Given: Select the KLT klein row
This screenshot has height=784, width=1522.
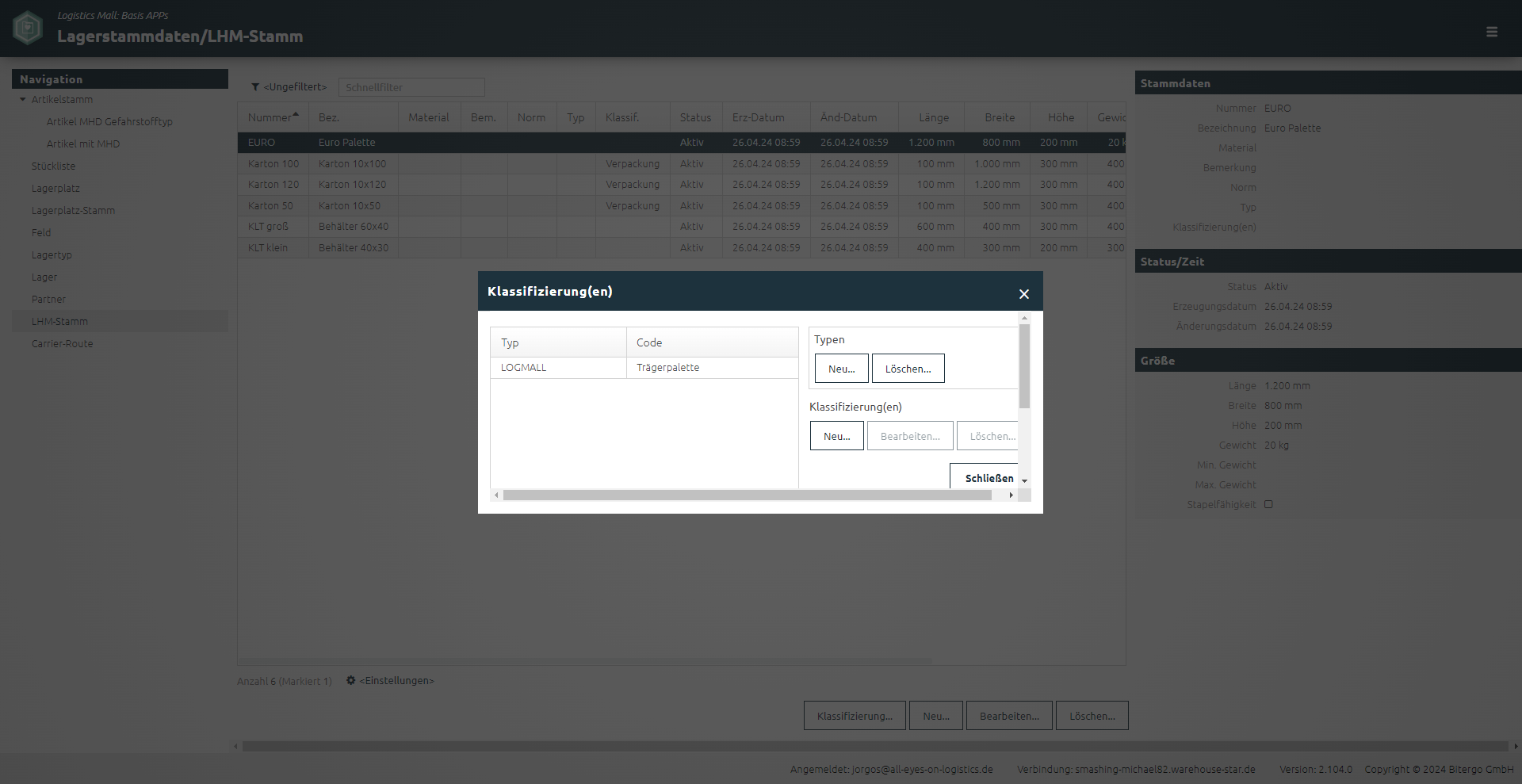Looking at the screenshot, I should [682, 247].
